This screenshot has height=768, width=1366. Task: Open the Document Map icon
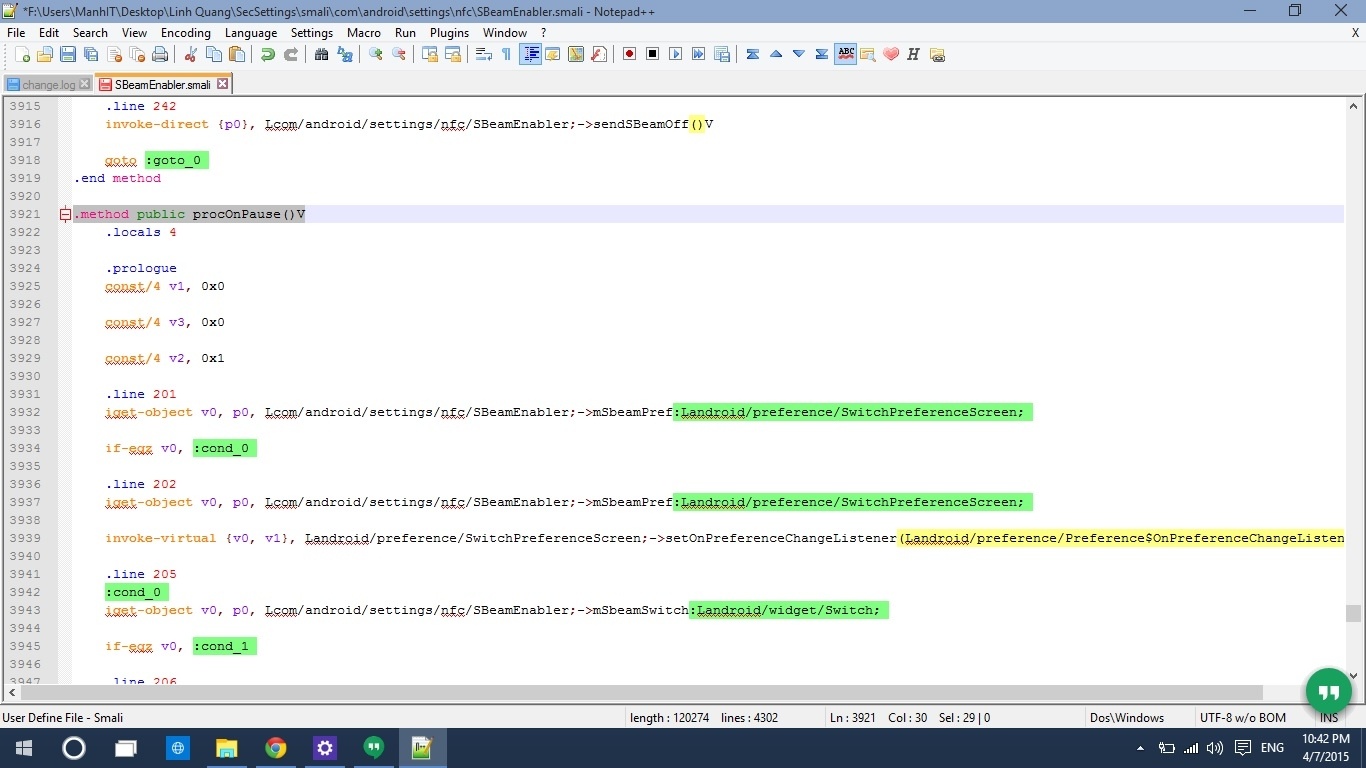(576, 54)
